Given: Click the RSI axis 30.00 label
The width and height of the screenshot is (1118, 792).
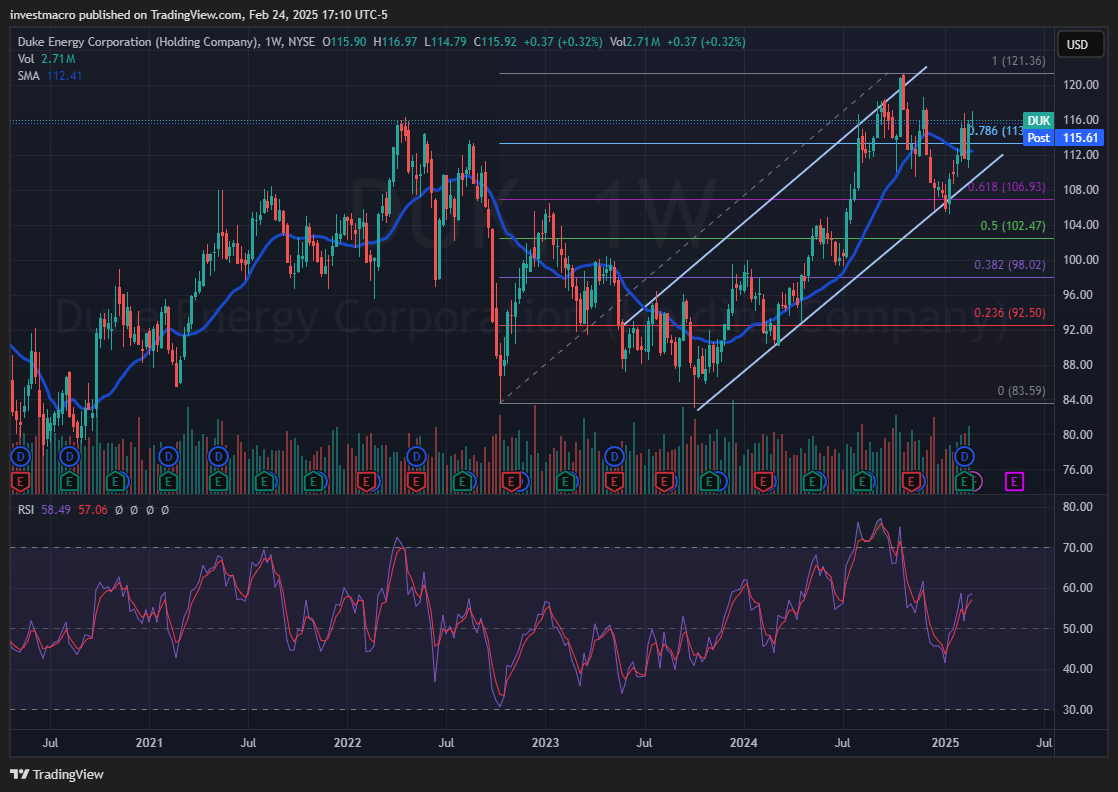Looking at the screenshot, I should point(1077,709).
